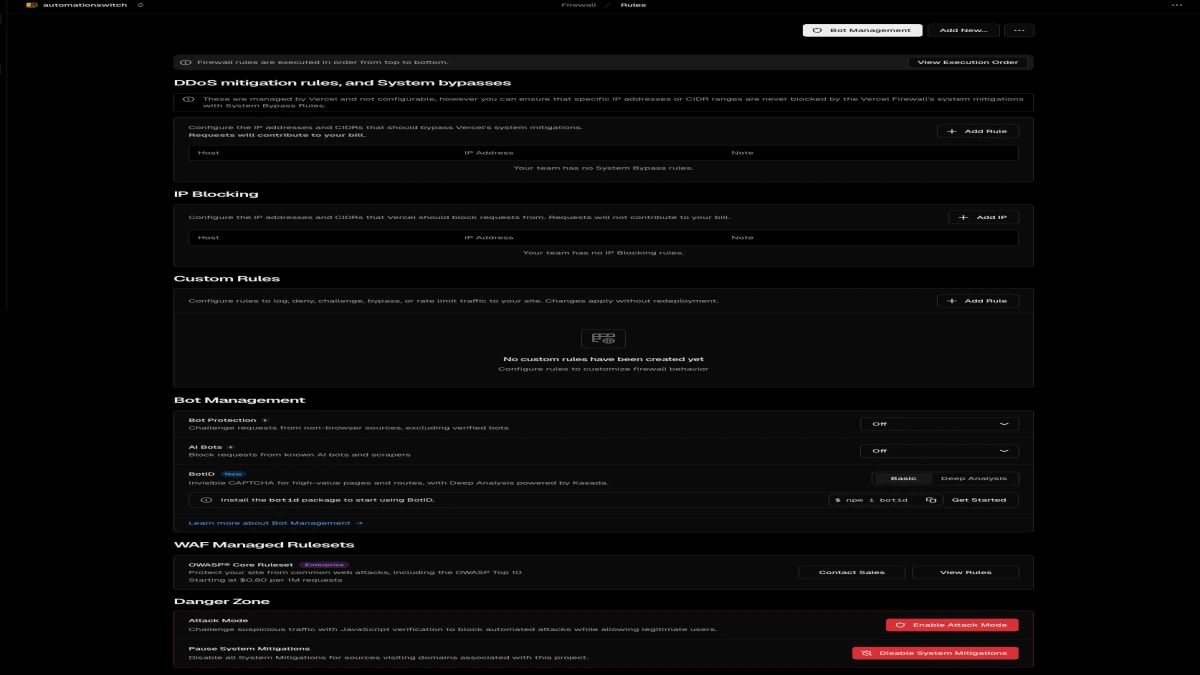The width and height of the screenshot is (1200, 675).
Task: Click the npm i botid command field
Action: [875, 500]
